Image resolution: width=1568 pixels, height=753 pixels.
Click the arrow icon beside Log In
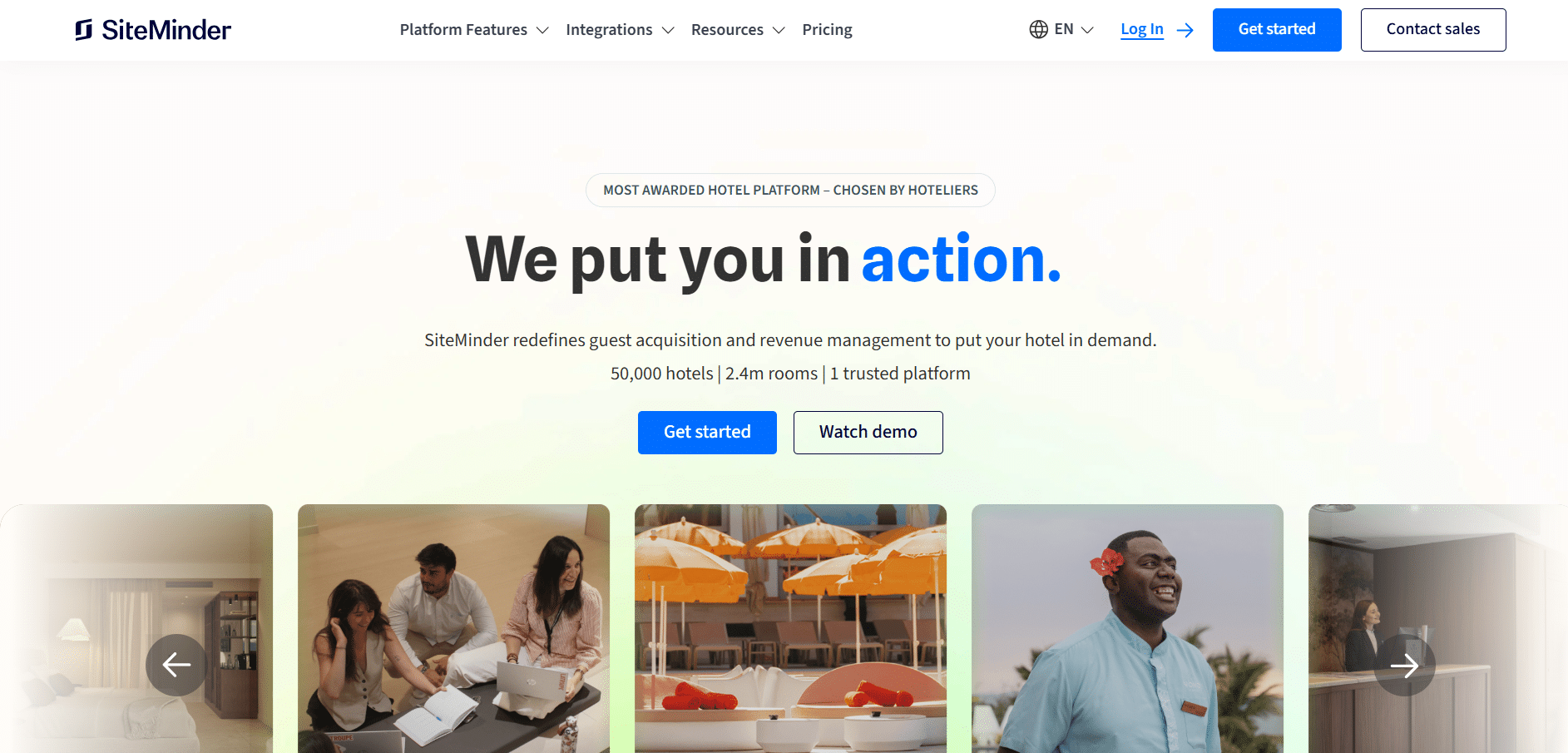point(1185,30)
